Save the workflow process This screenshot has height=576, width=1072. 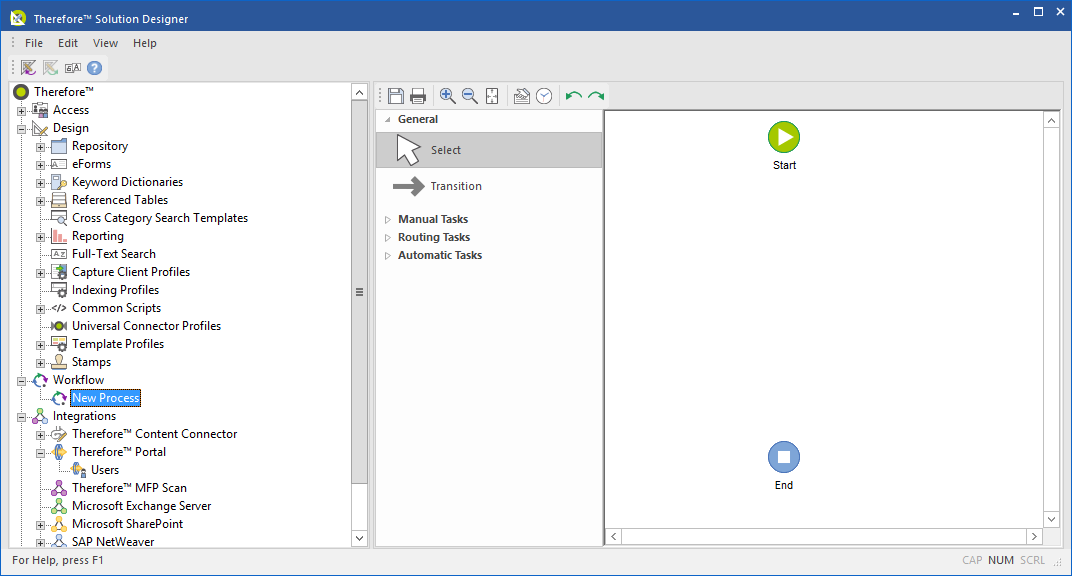pyautogui.click(x=395, y=95)
